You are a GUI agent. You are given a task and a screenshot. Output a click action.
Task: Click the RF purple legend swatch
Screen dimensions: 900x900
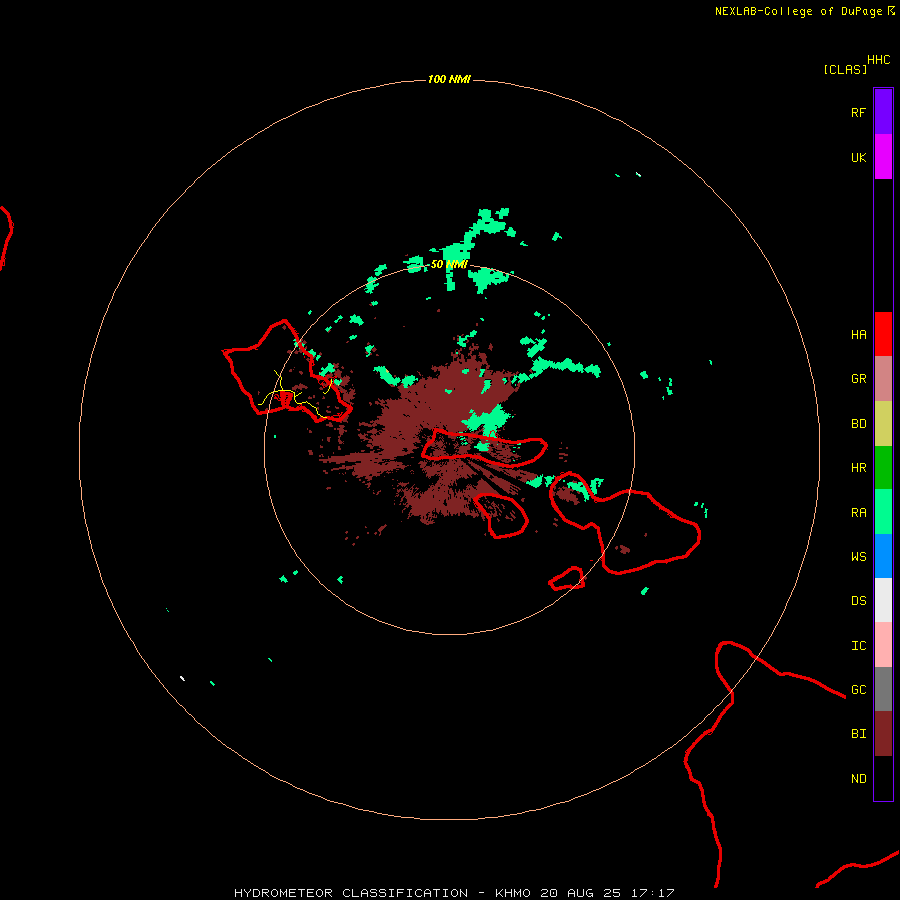point(883,112)
